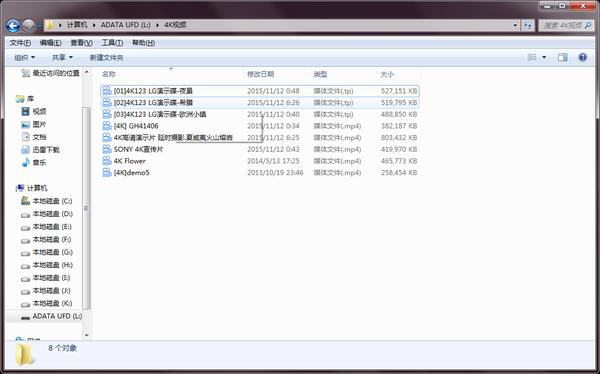Image resolution: width=600 pixels, height=374 pixels.
Task: Click the search box in top right
Action: tap(567, 26)
